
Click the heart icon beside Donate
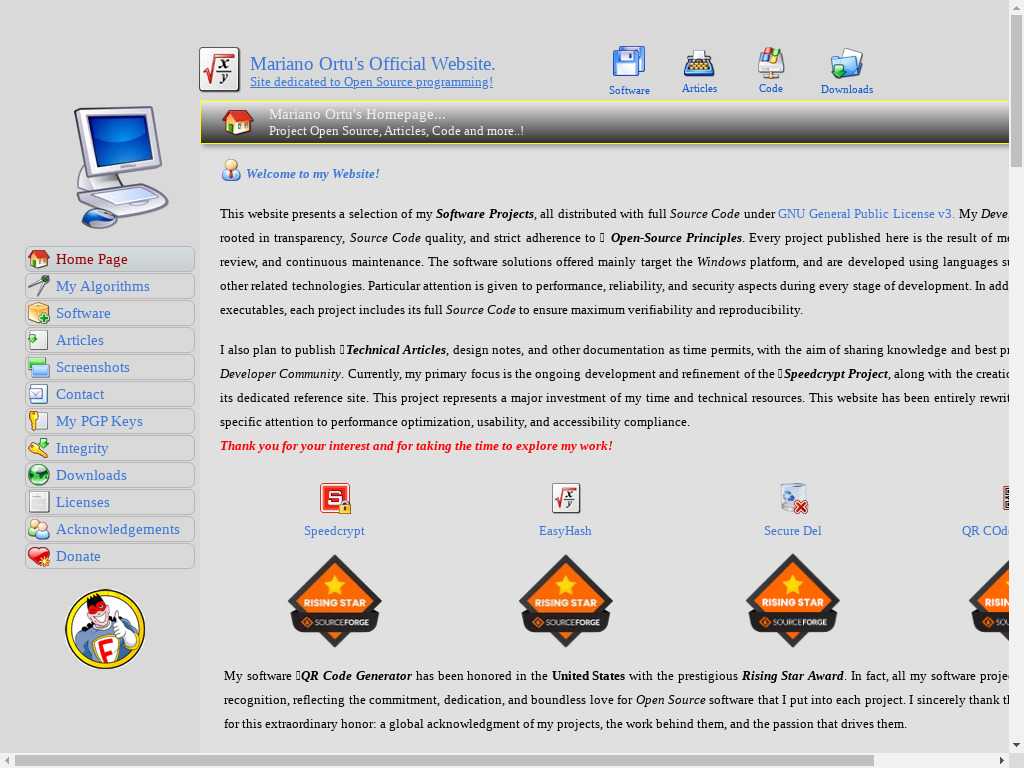[39, 556]
